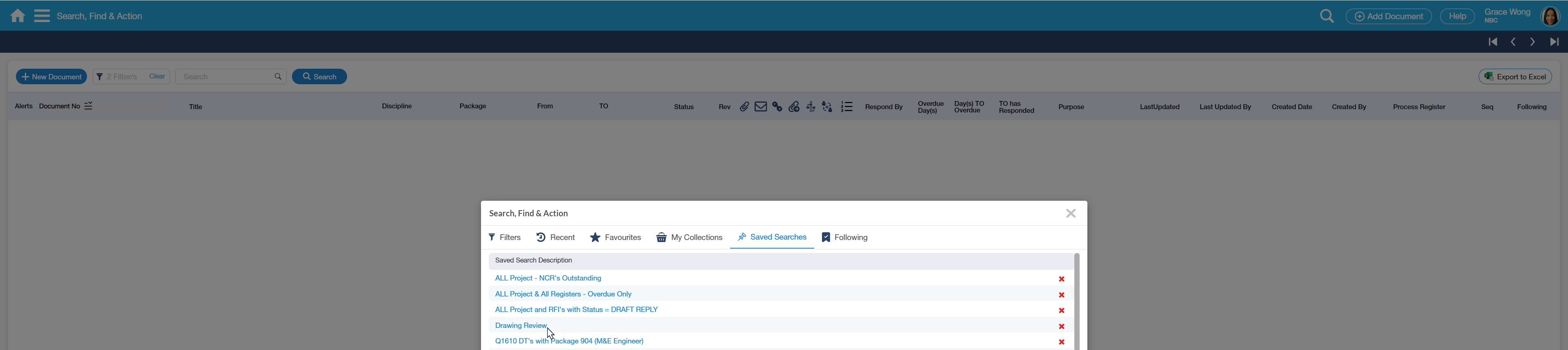The width and height of the screenshot is (1568, 350).
Task: Click the magnifier icon in top bar
Action: [1326, 16]
